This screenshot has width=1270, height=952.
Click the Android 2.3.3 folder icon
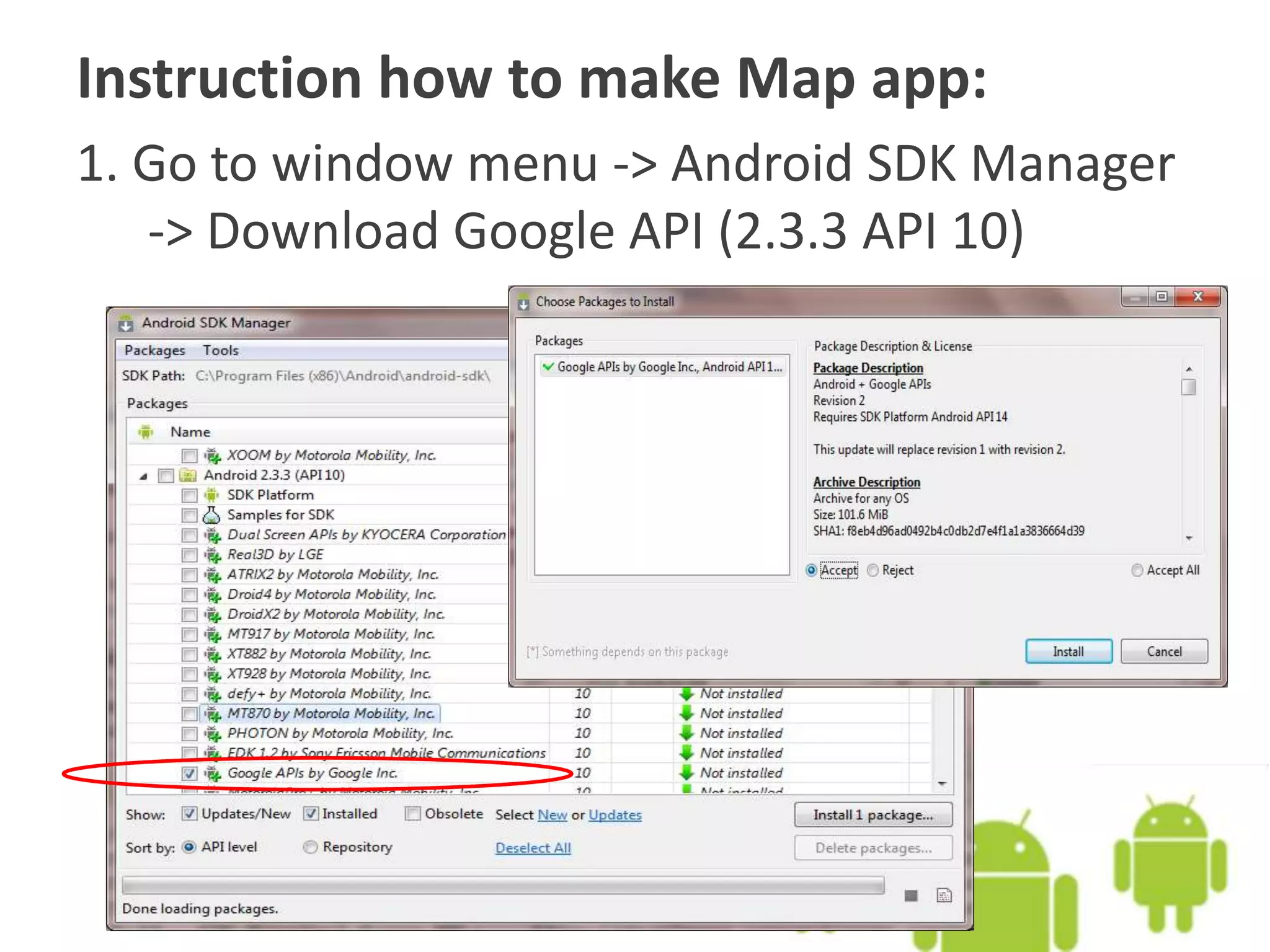[187, 475]
